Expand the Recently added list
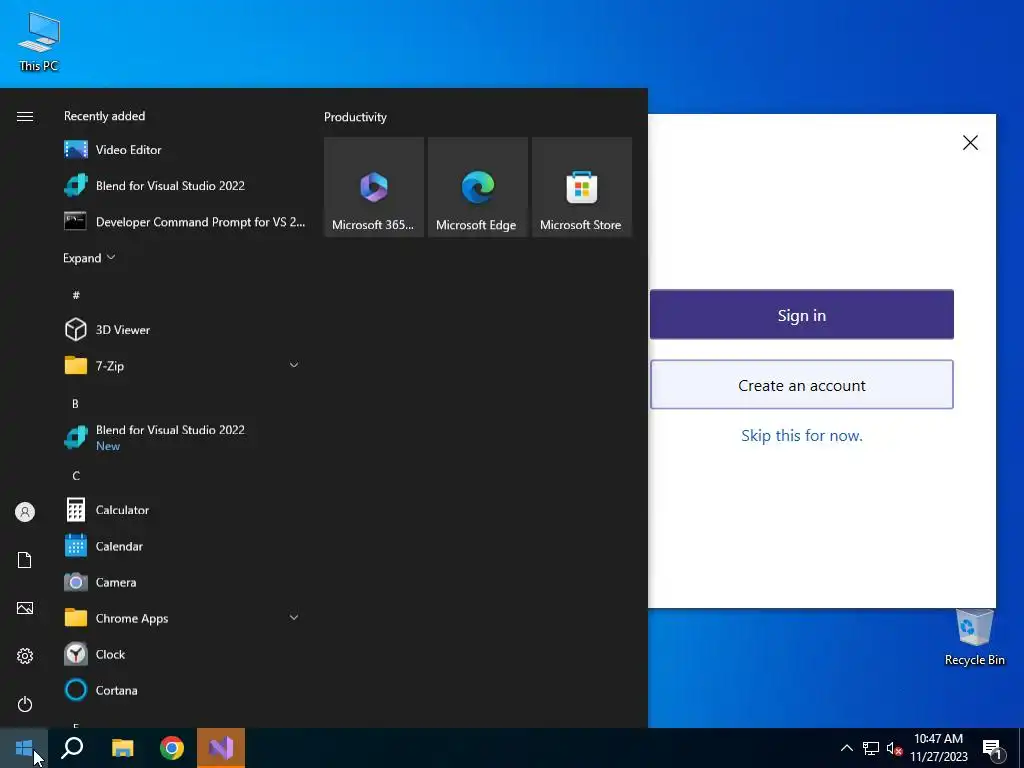Viewport: 1024px width, 768px height. (89, 258)
